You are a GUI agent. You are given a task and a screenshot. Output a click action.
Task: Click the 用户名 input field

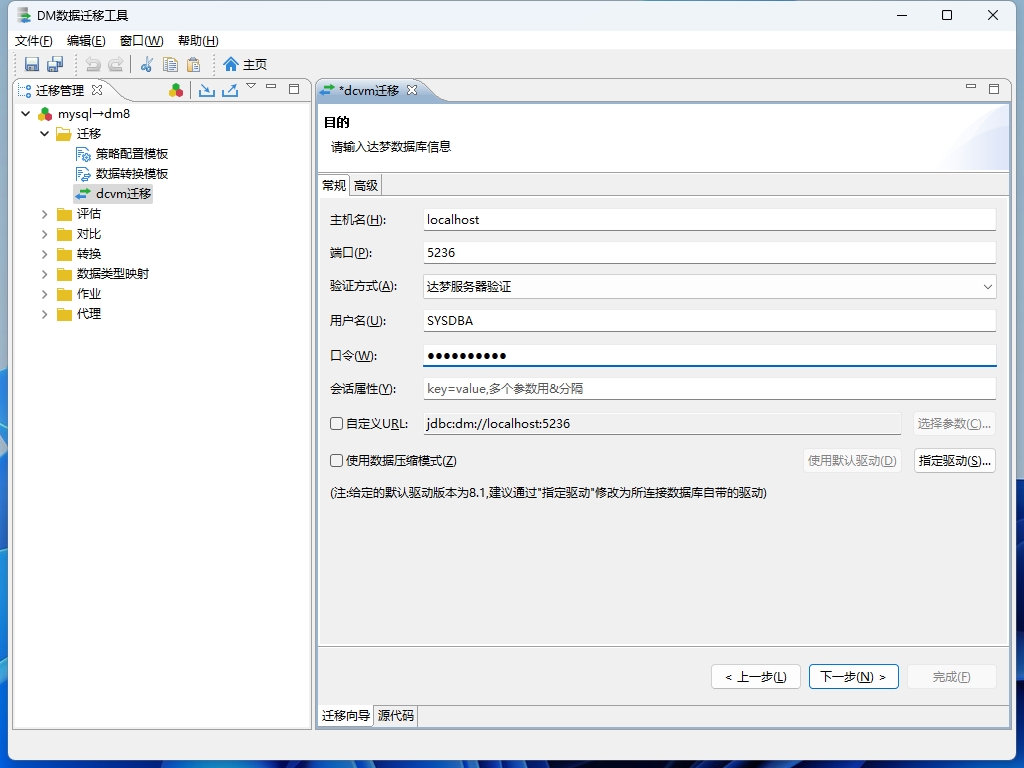(709, 321)
